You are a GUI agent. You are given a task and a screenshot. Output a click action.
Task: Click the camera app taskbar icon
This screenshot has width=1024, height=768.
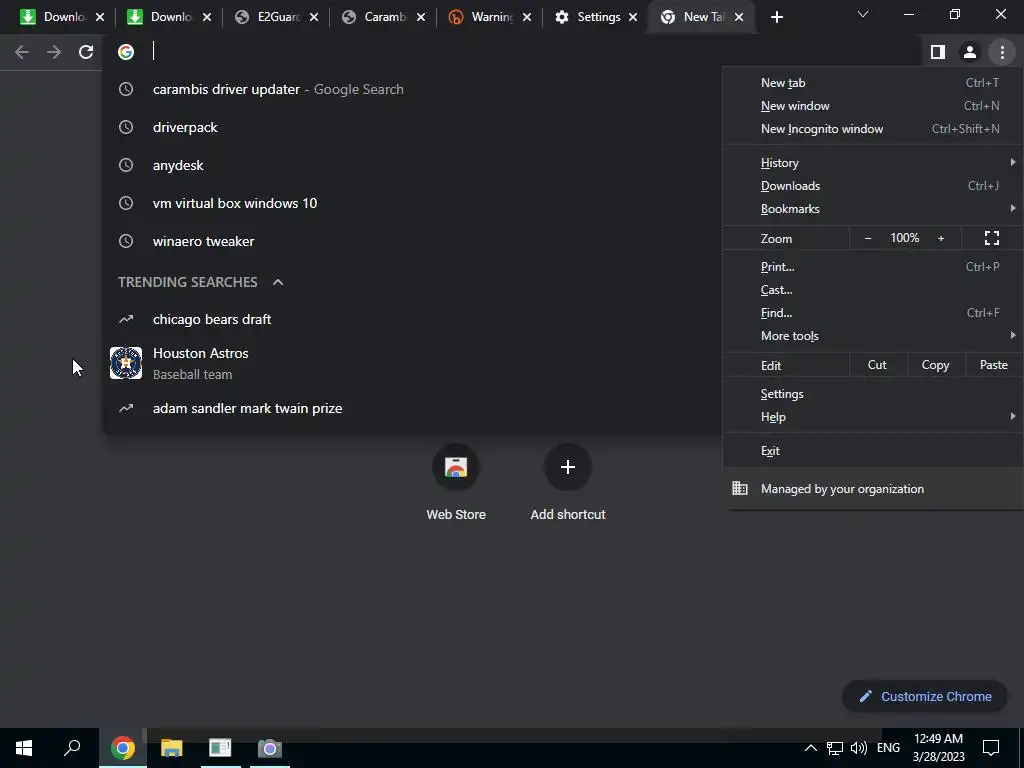(x=269, y=748)
